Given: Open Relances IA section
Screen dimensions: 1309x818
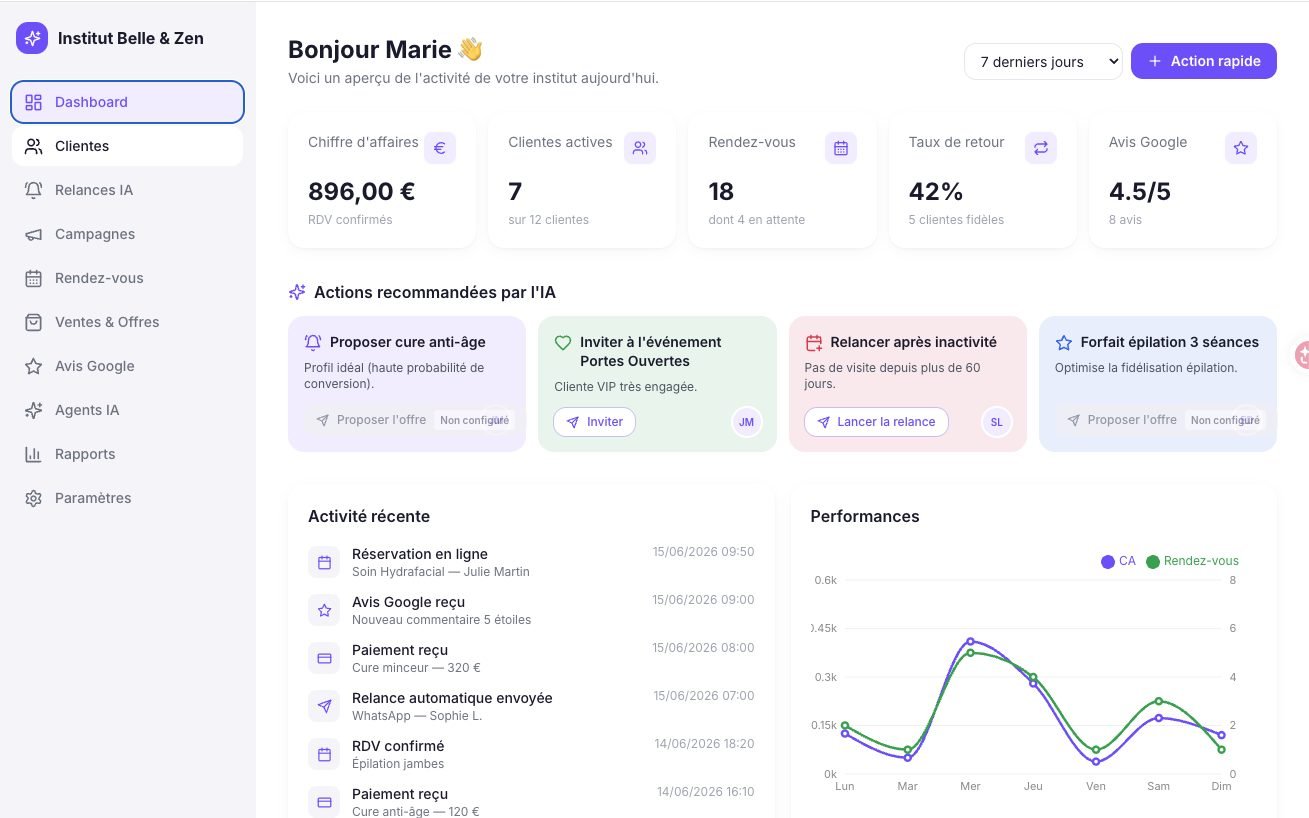Looking at the screenshot, I should tap(128, 190).
